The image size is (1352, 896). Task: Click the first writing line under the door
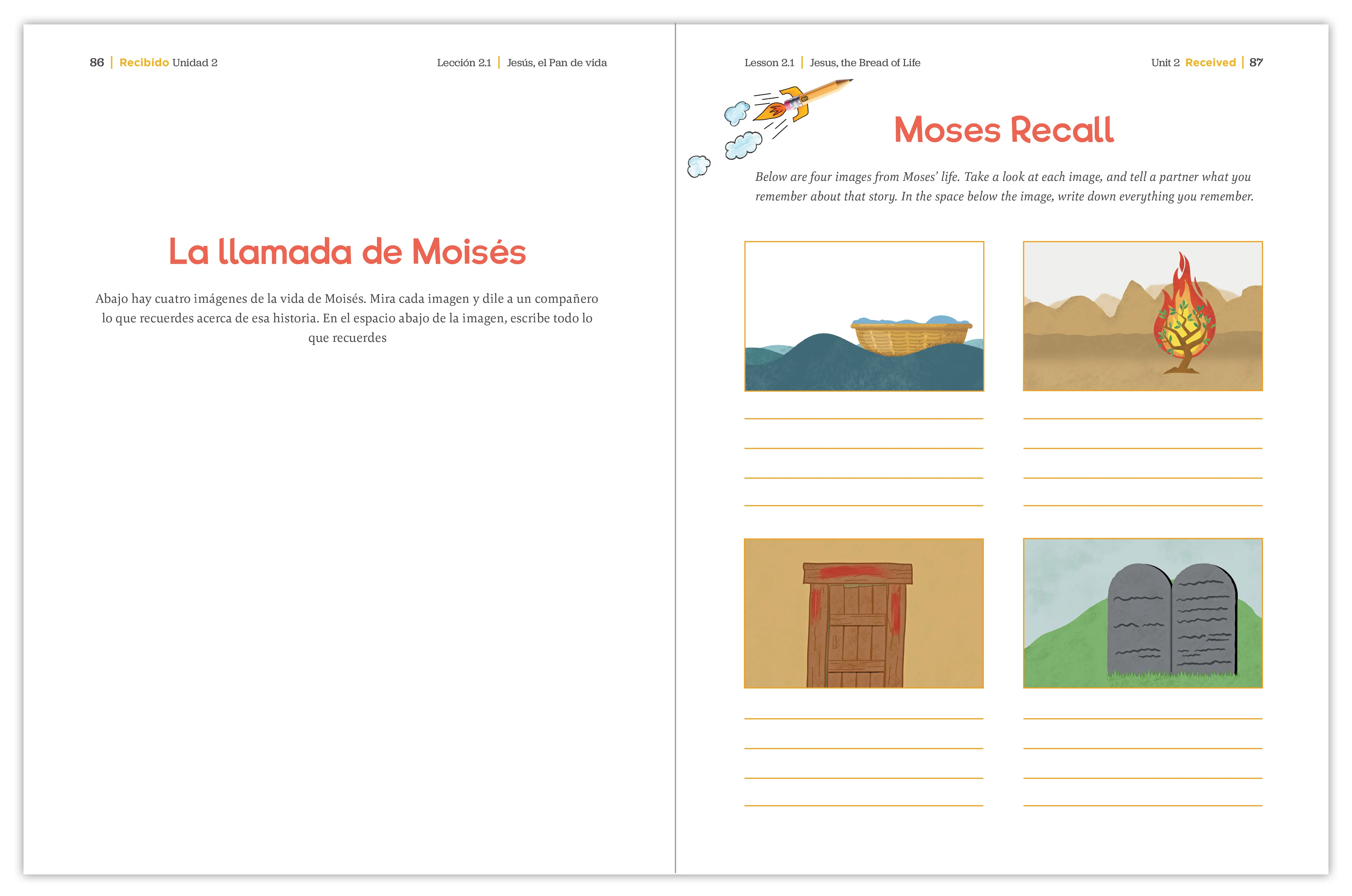(864, 718)
